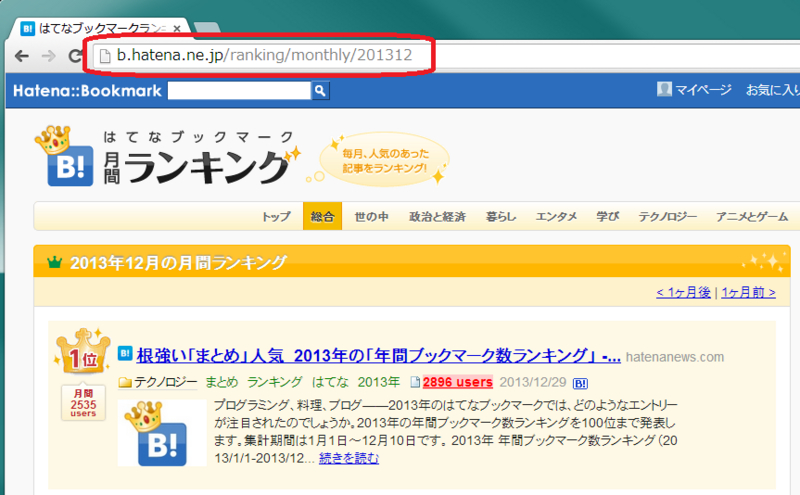Select the アニメとゲーム category tab
This screenshot has width=800, height=495.
point(752,216)
